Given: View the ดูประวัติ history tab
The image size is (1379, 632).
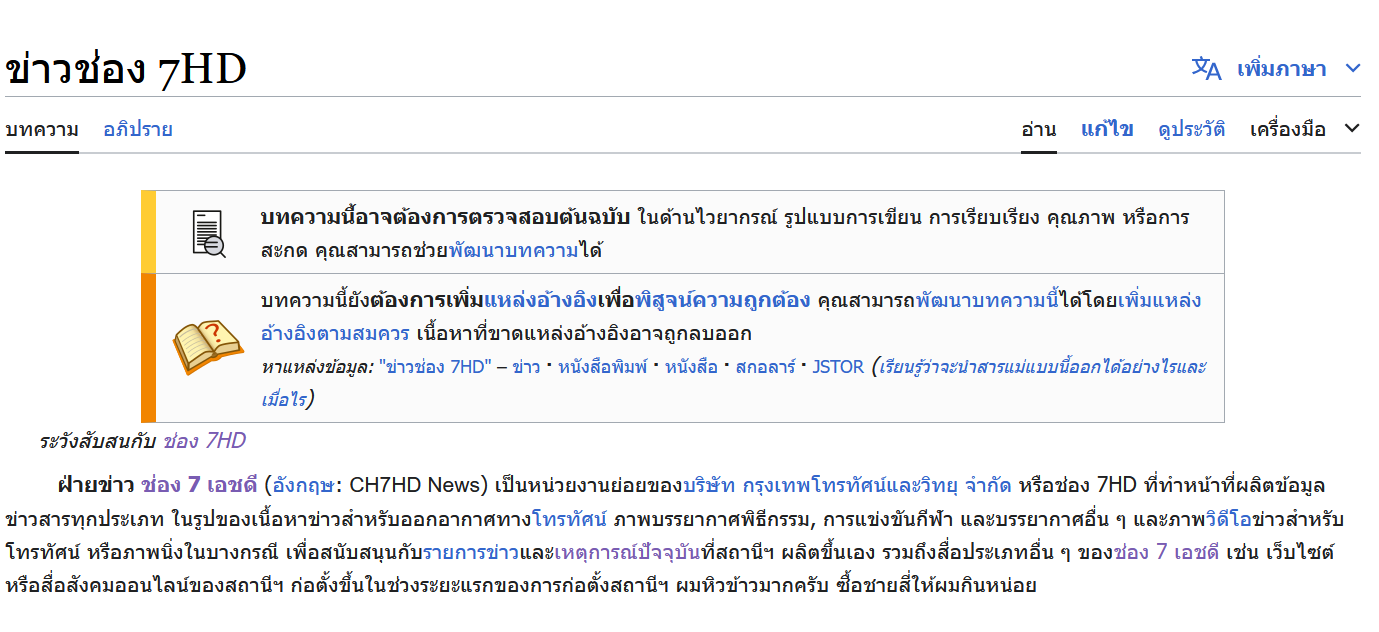Looking at the screenshot, I should [x=1192, y=129].
